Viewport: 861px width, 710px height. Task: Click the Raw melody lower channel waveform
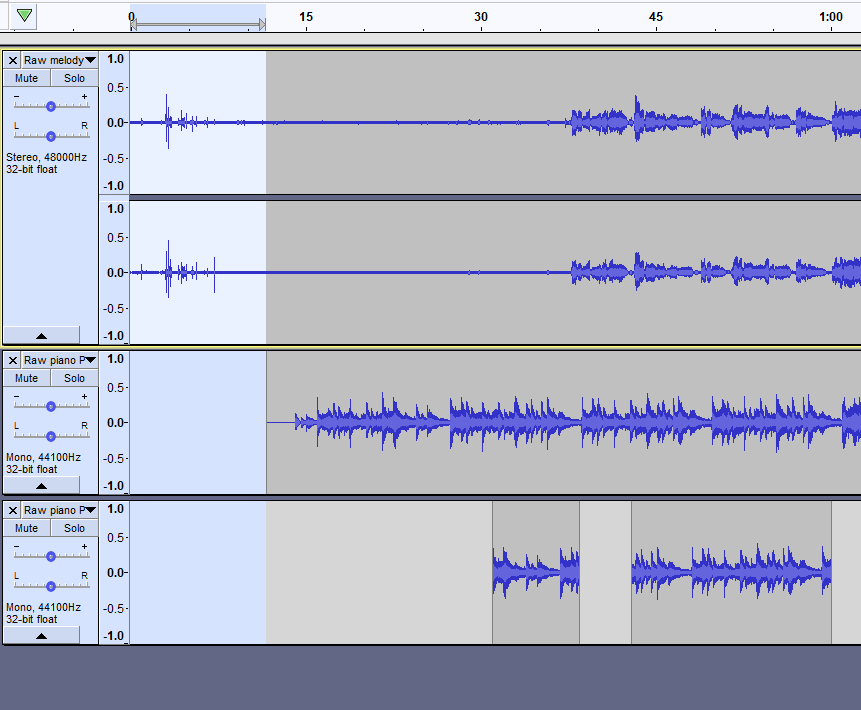pyautogui.click(x=495, y=272)
